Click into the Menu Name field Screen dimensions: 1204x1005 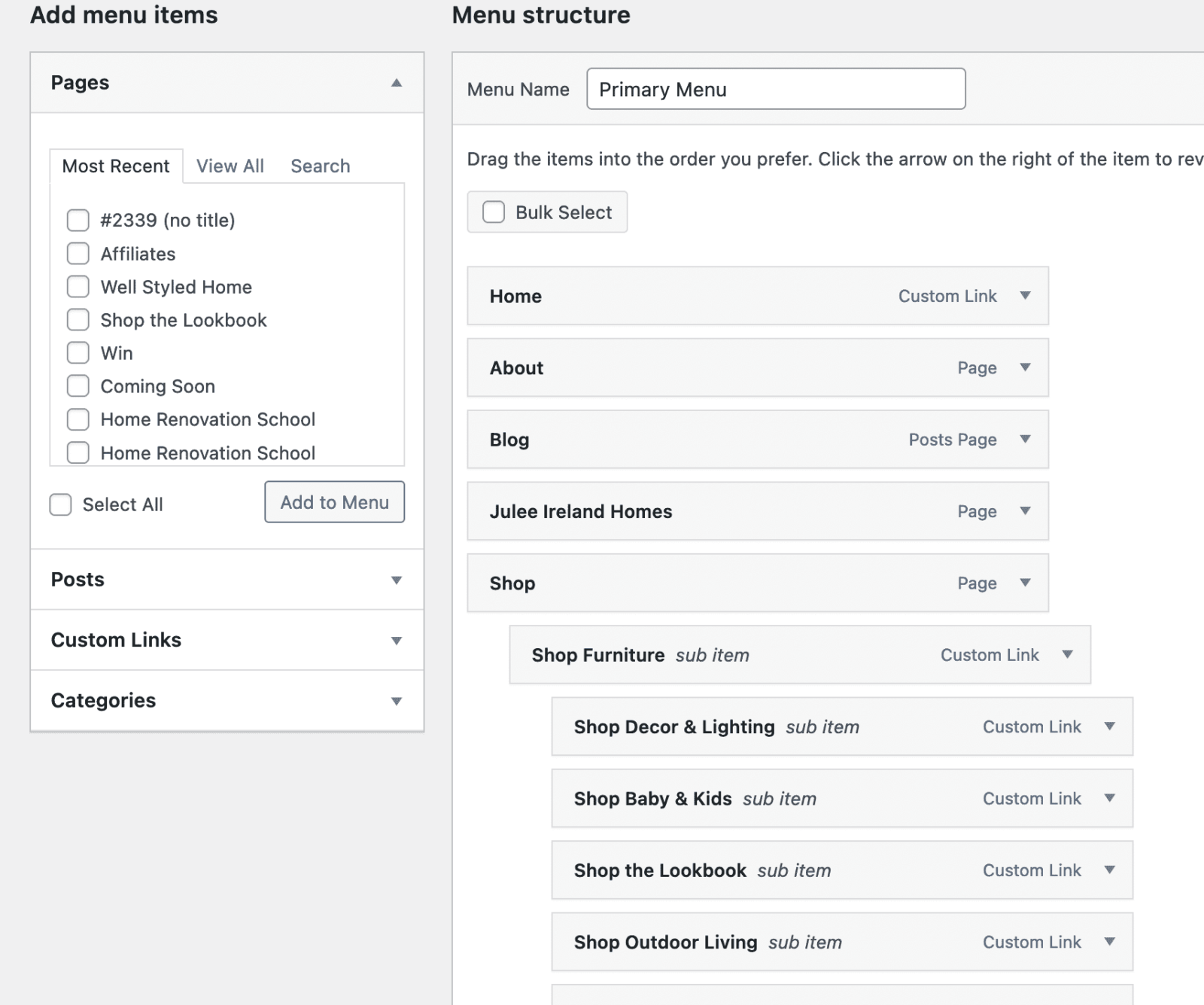click(776, 89)
